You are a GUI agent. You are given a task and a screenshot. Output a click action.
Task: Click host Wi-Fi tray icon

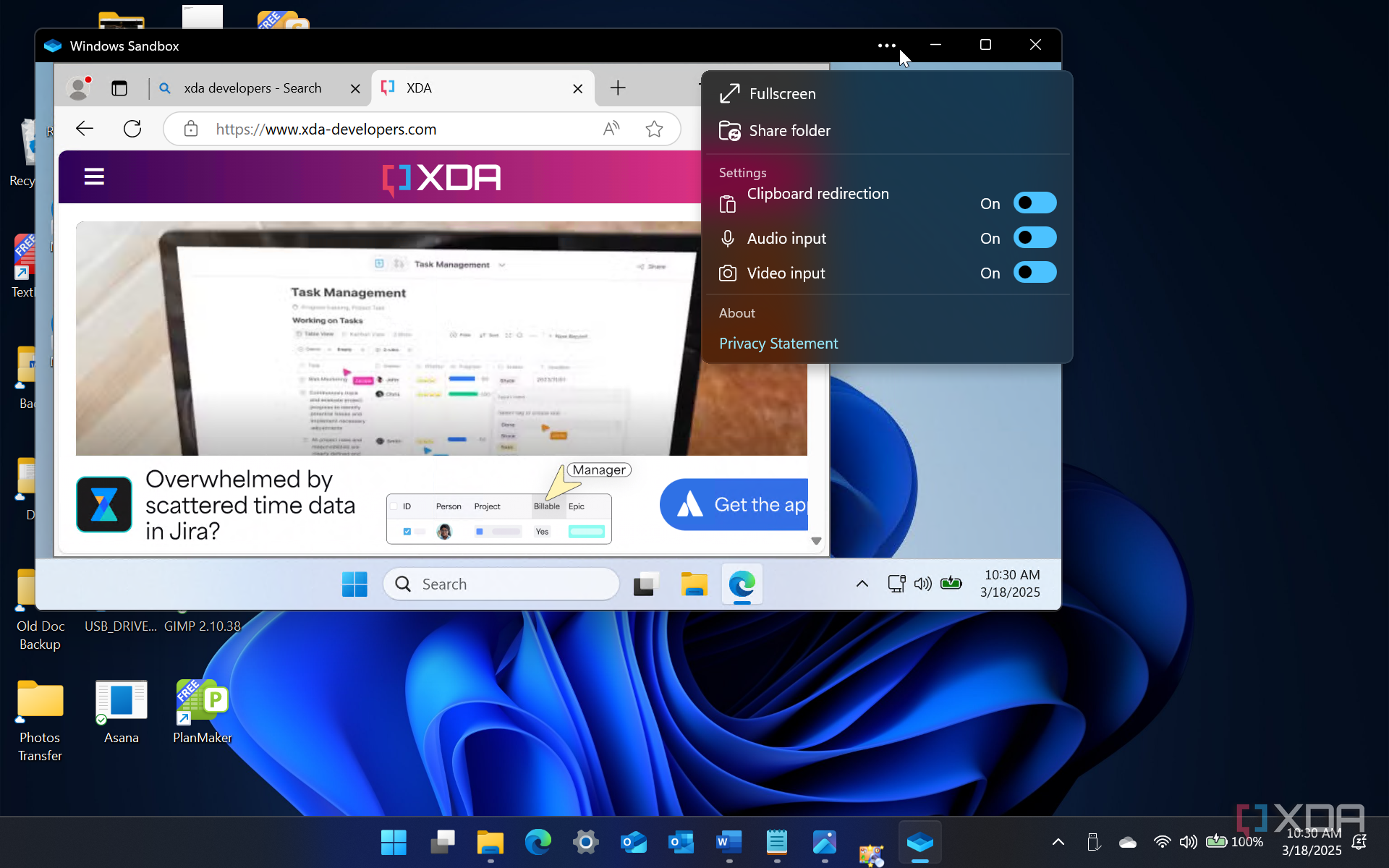[x=1163, y=842]
